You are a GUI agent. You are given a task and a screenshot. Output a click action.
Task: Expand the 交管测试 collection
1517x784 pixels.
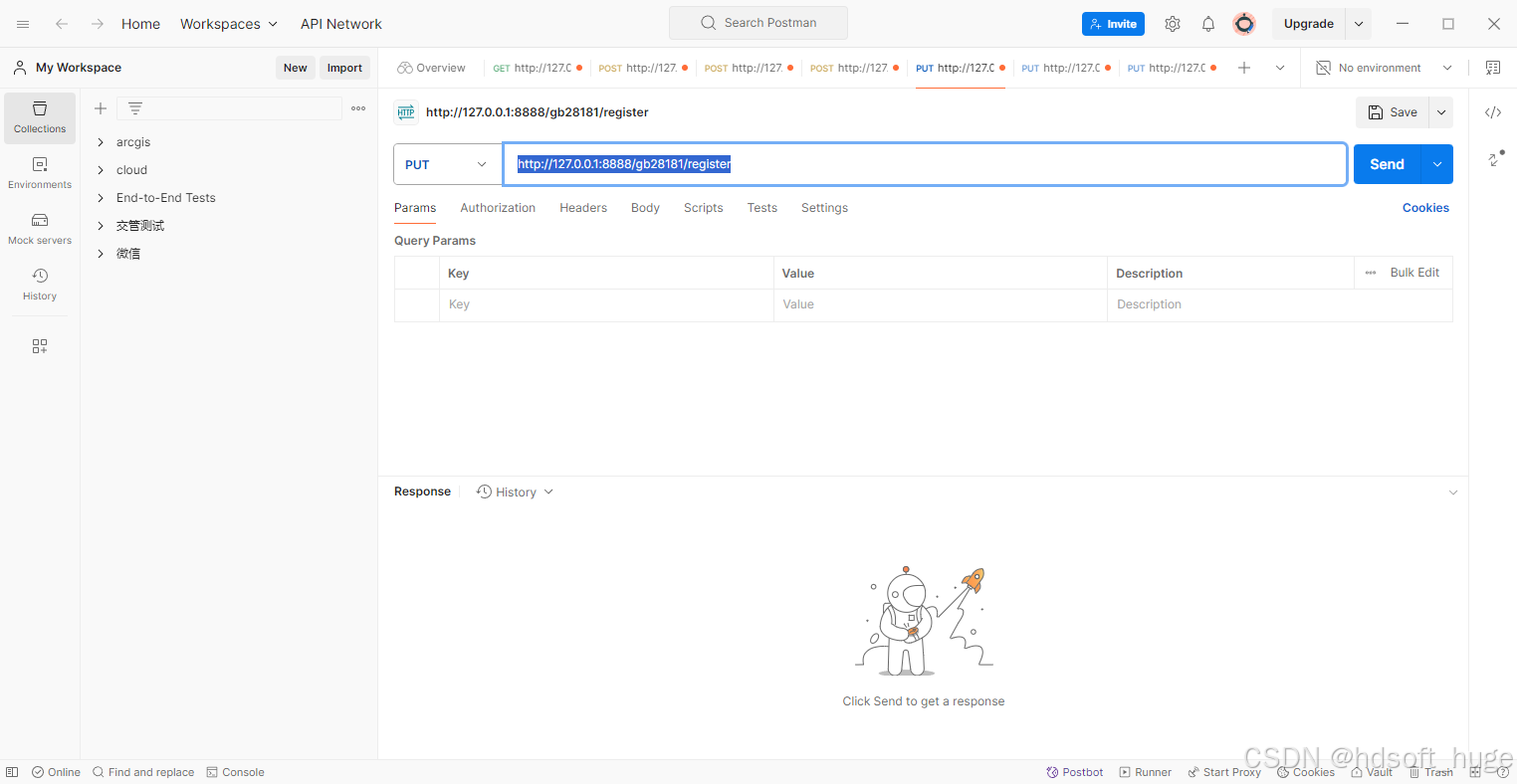[x=101, y=226]
